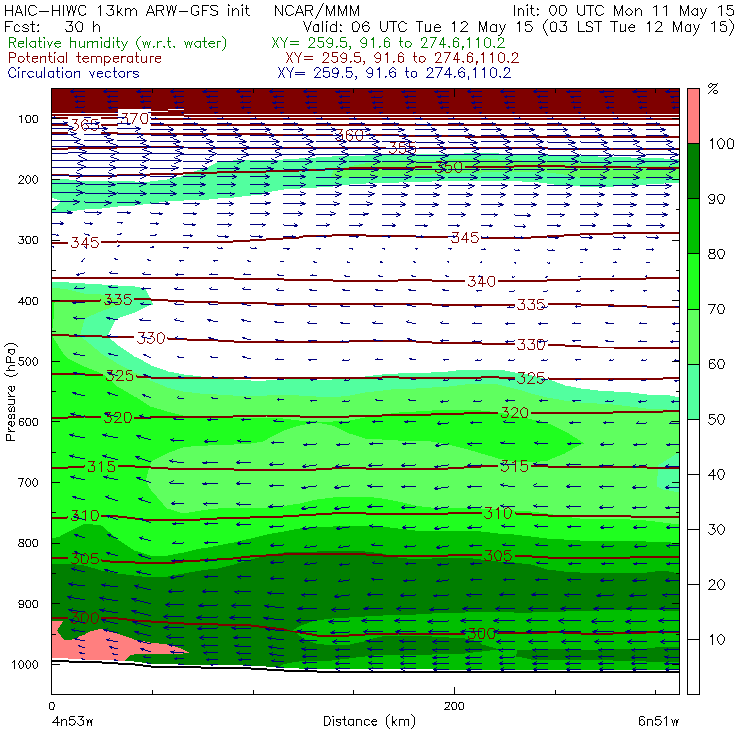The image size is (740, 740).
Task: Click the '6n51w' end coordinate label
Action: pyautogui.click(x=658, y=721)
